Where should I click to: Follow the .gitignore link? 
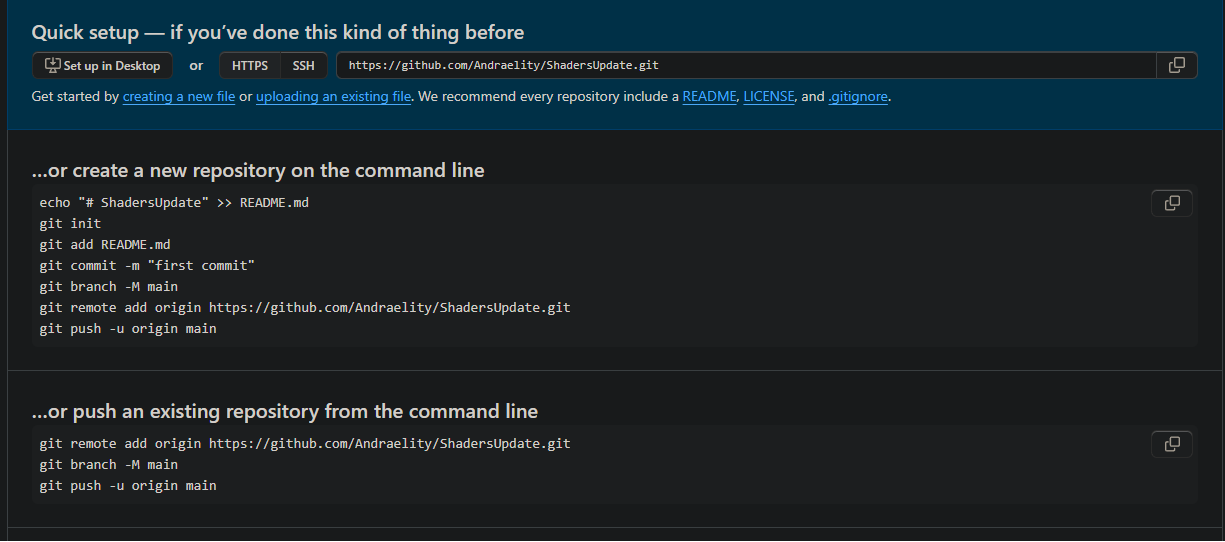pos(858,97)
